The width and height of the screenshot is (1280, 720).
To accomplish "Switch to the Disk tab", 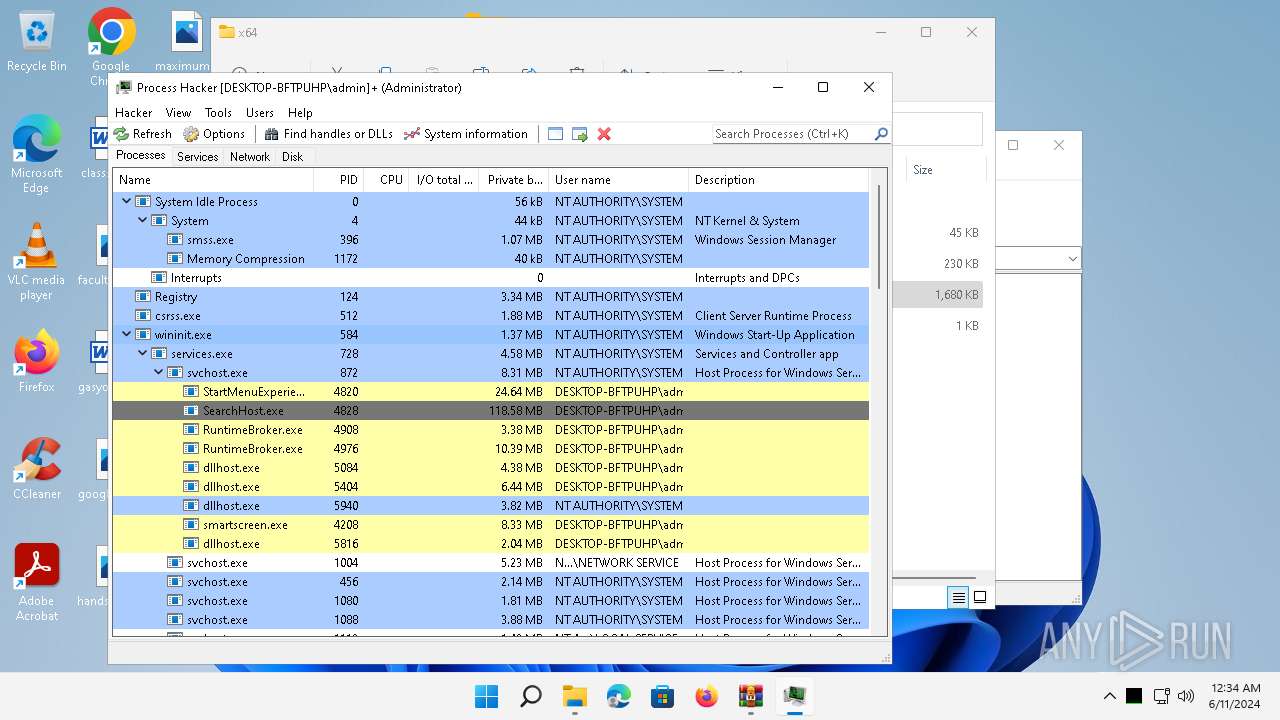I will point(292,157).
